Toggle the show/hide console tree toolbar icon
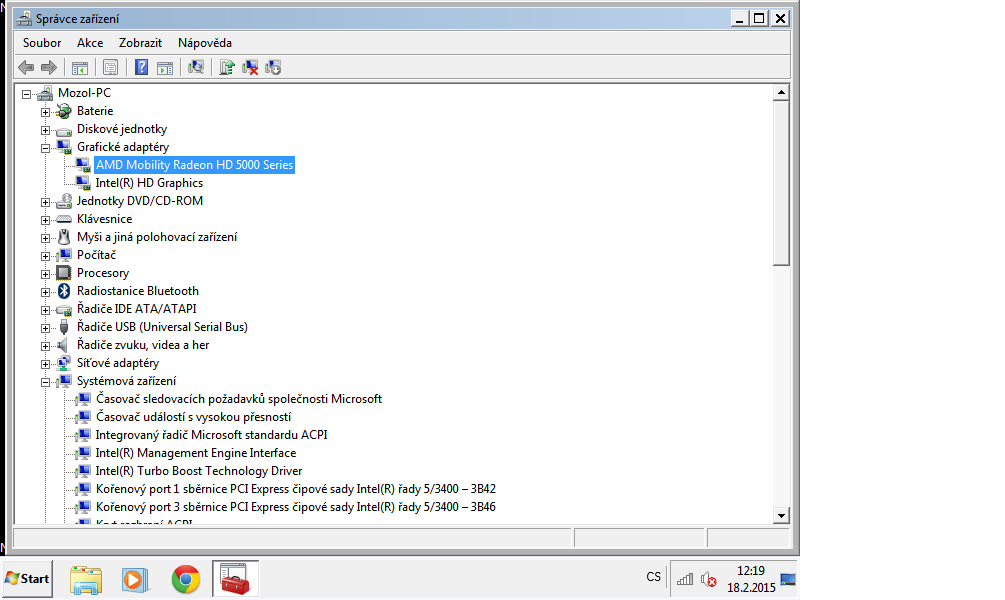This screenshot has width=1005, height=600. 80,67
